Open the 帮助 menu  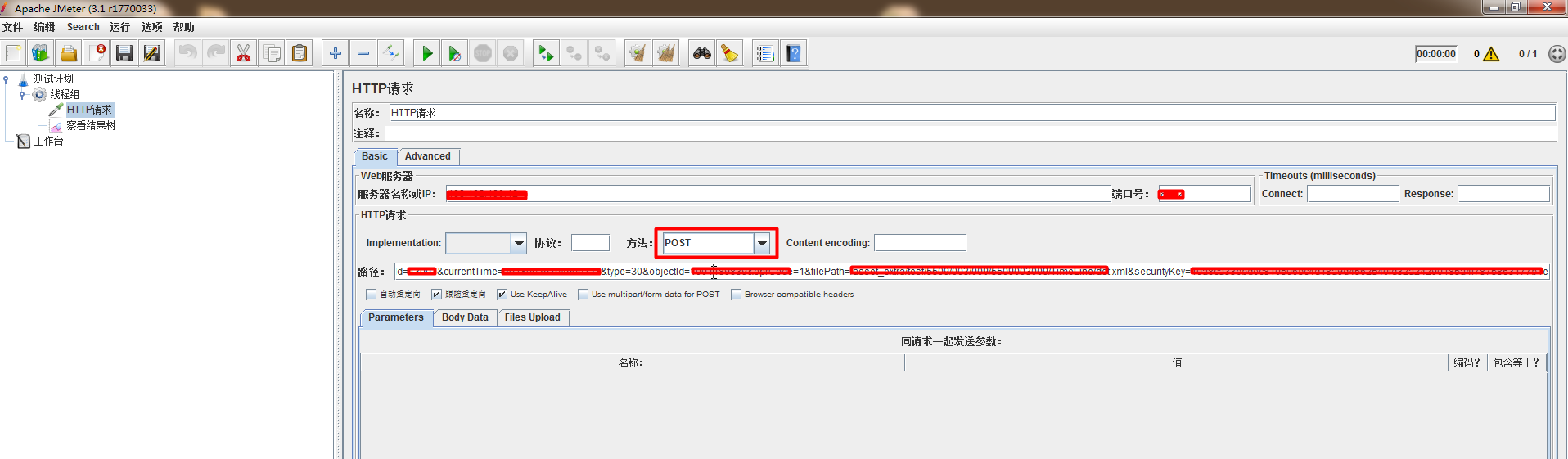tap(184, 27)
